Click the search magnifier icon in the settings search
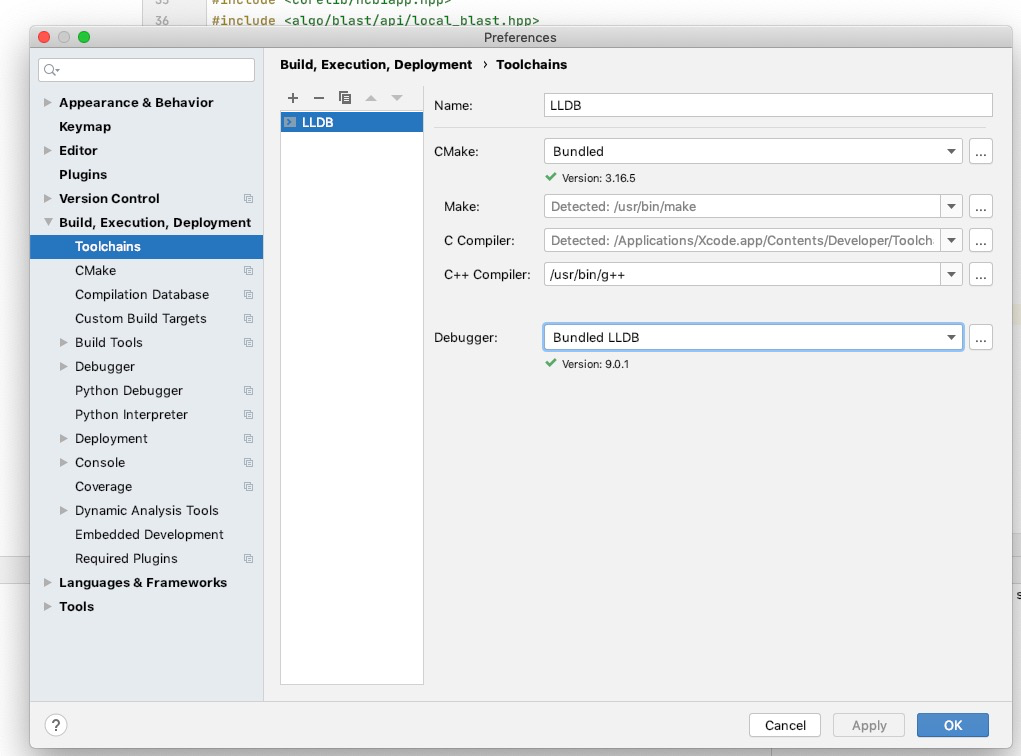The image size is (1021, 756). (51, 70)
